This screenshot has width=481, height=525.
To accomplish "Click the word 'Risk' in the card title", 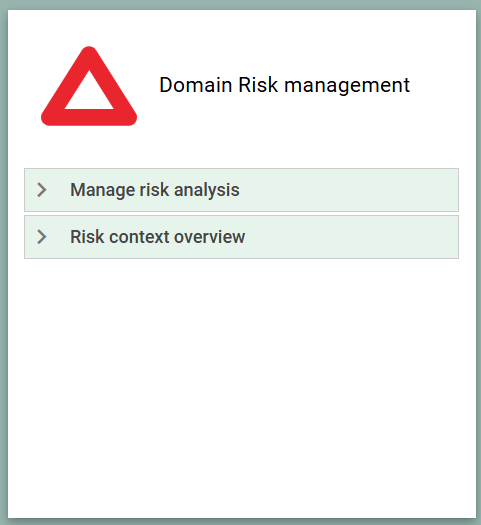I will point(258,84).
